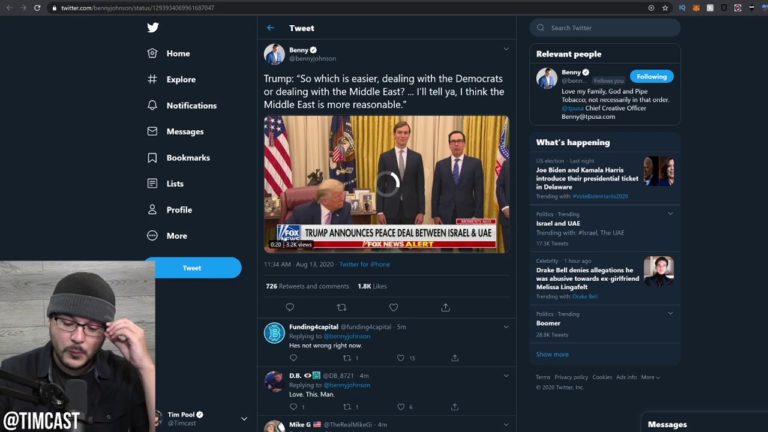Bookmark this page with the browser star
This screenshot has width=768, height=432.
tap(665, 8)
